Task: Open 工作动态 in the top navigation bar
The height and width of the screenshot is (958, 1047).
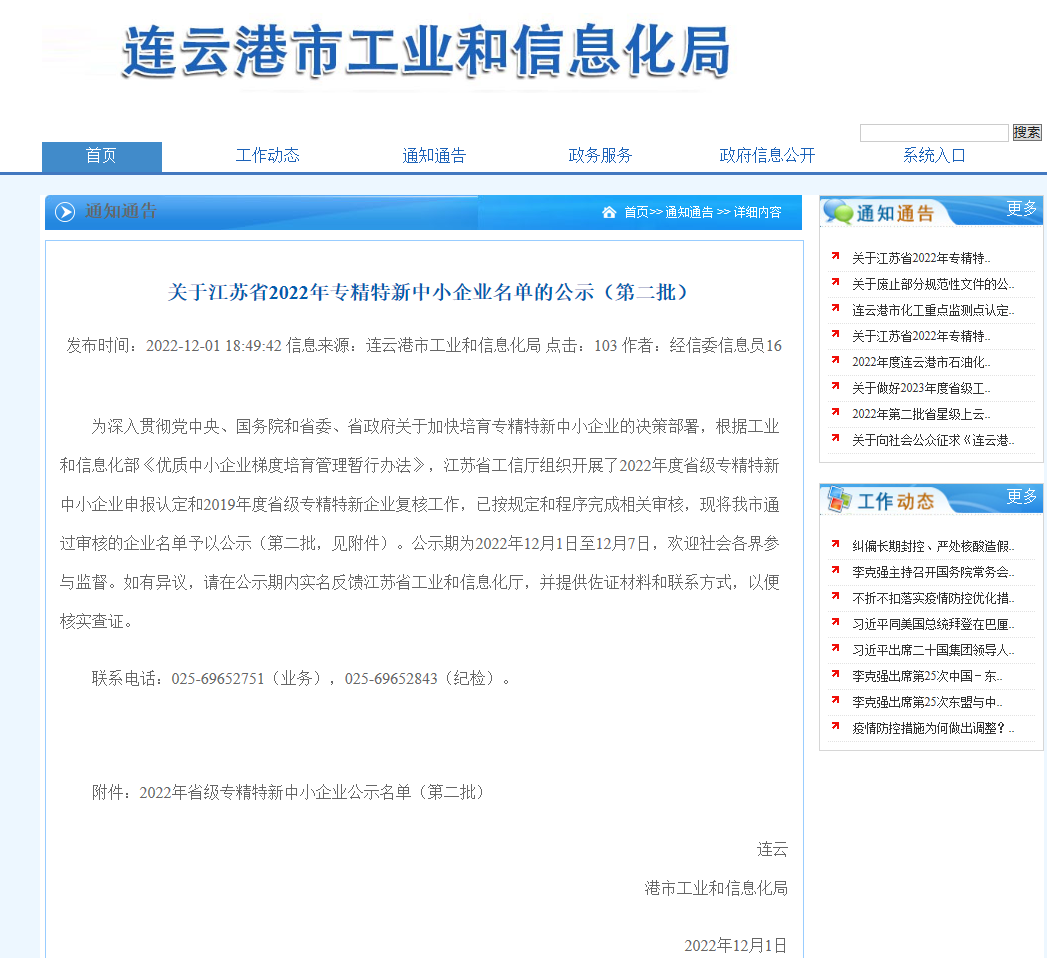Action: (x=268, y=156)
